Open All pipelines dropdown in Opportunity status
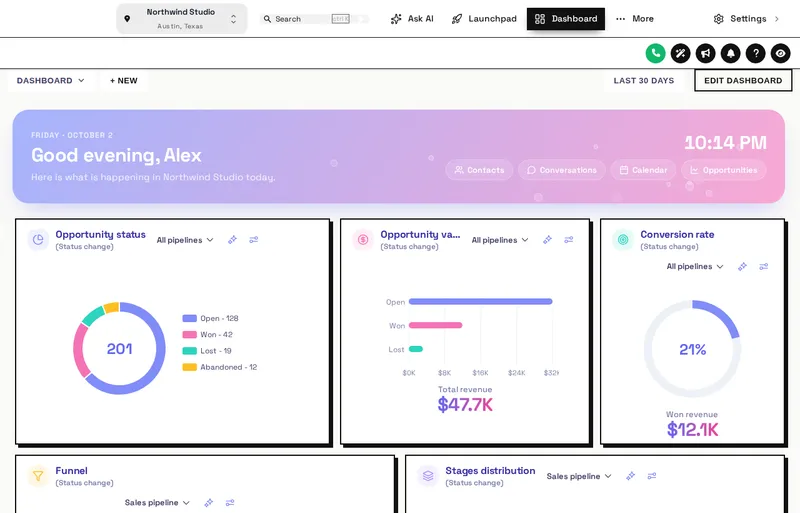 (x=185, y=240)
